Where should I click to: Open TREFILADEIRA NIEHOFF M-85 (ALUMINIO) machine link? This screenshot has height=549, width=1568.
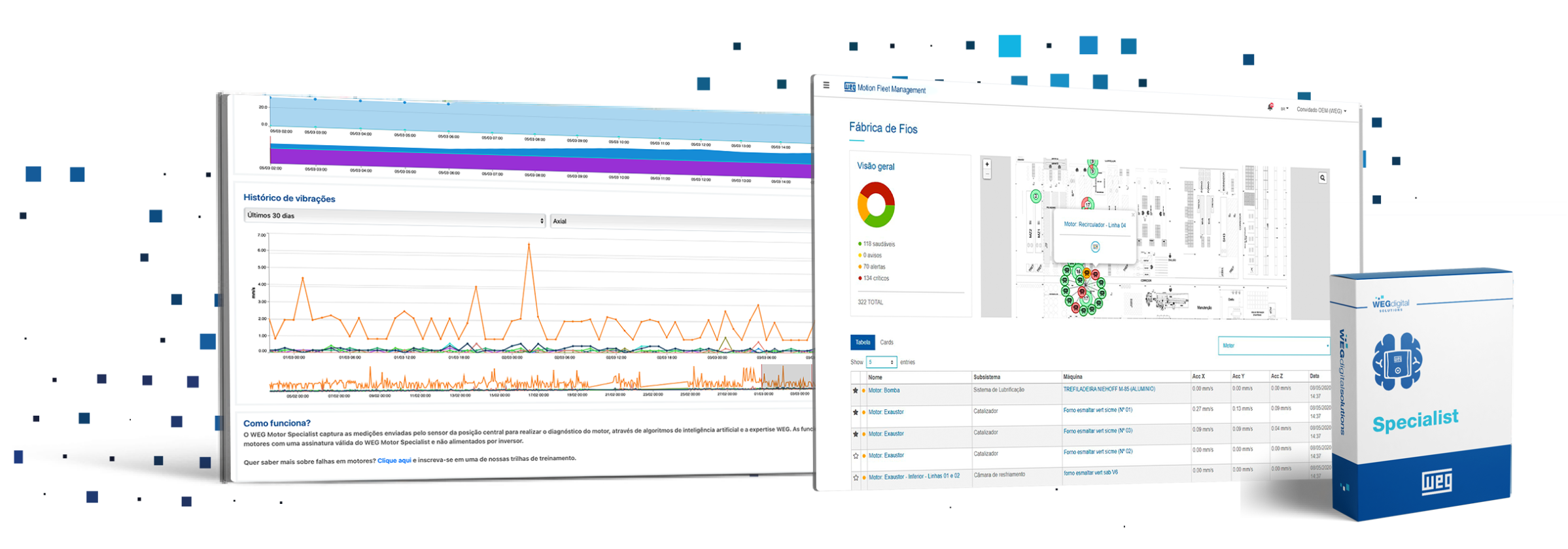point(1109,389)
